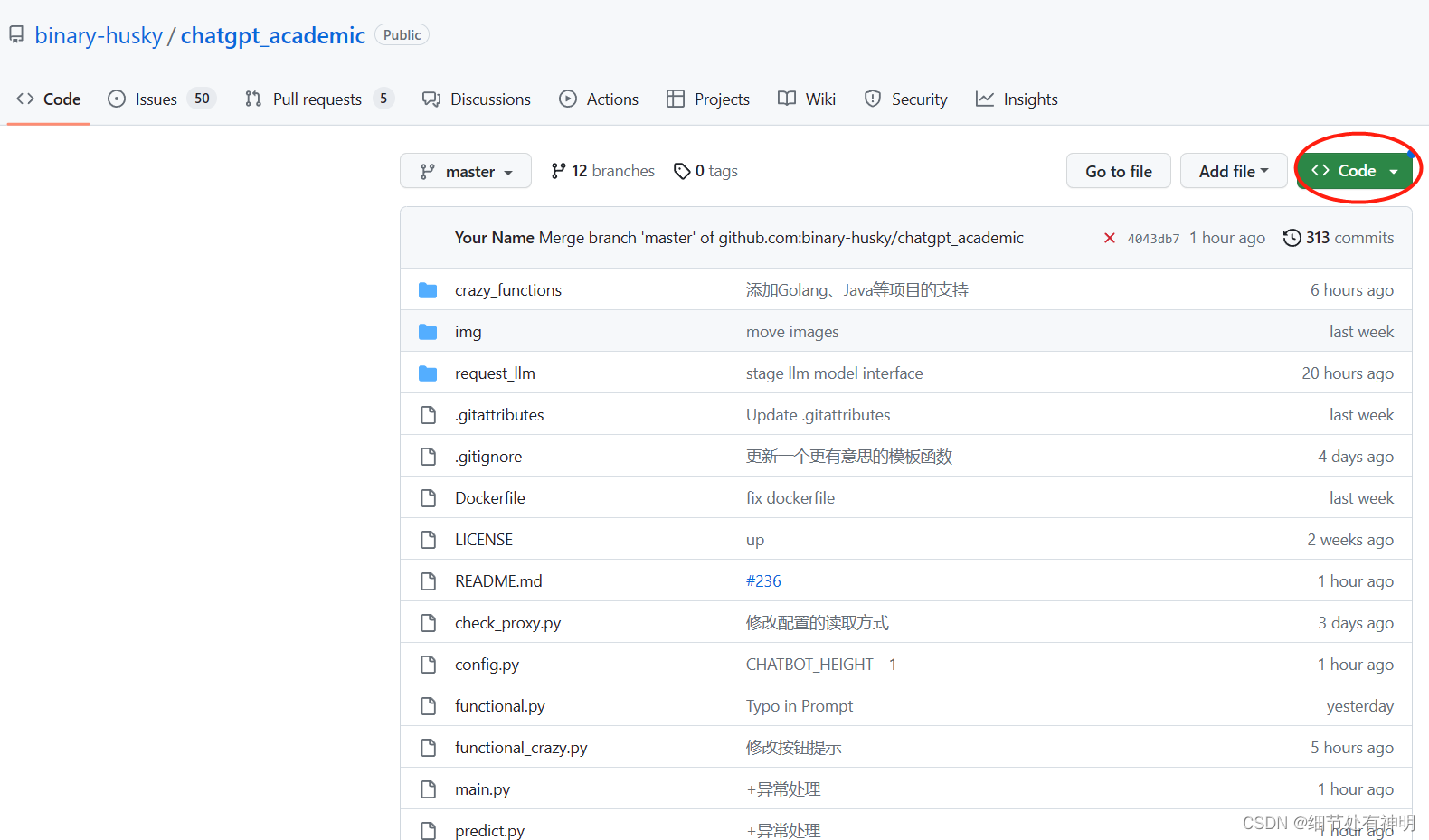This screenshot has height=840, width=1429.
Task: Open the 'stage llm model interface' commit
Action: [x=835, y=373]
